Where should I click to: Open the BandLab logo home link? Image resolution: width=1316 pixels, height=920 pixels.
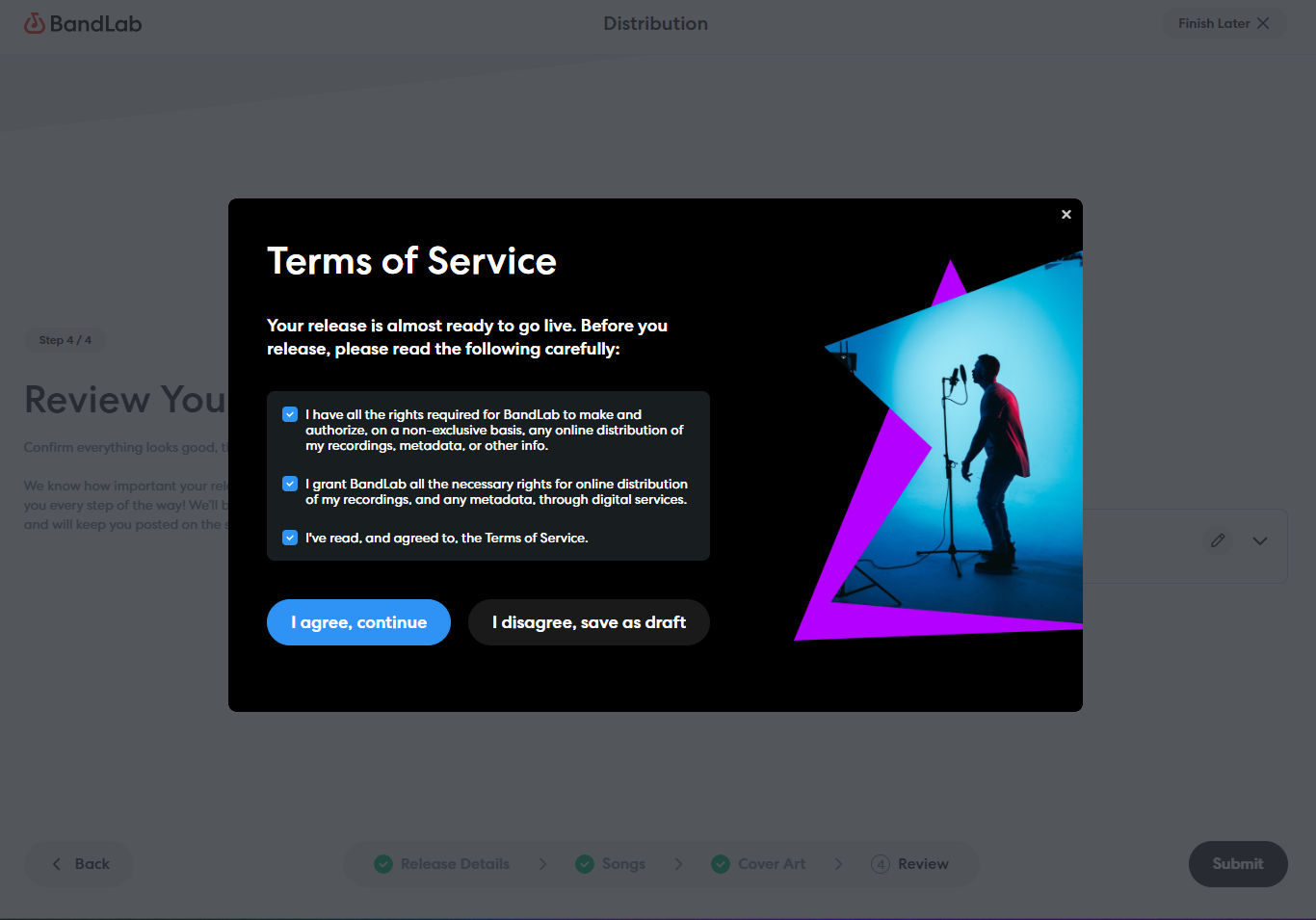[83, 24]
